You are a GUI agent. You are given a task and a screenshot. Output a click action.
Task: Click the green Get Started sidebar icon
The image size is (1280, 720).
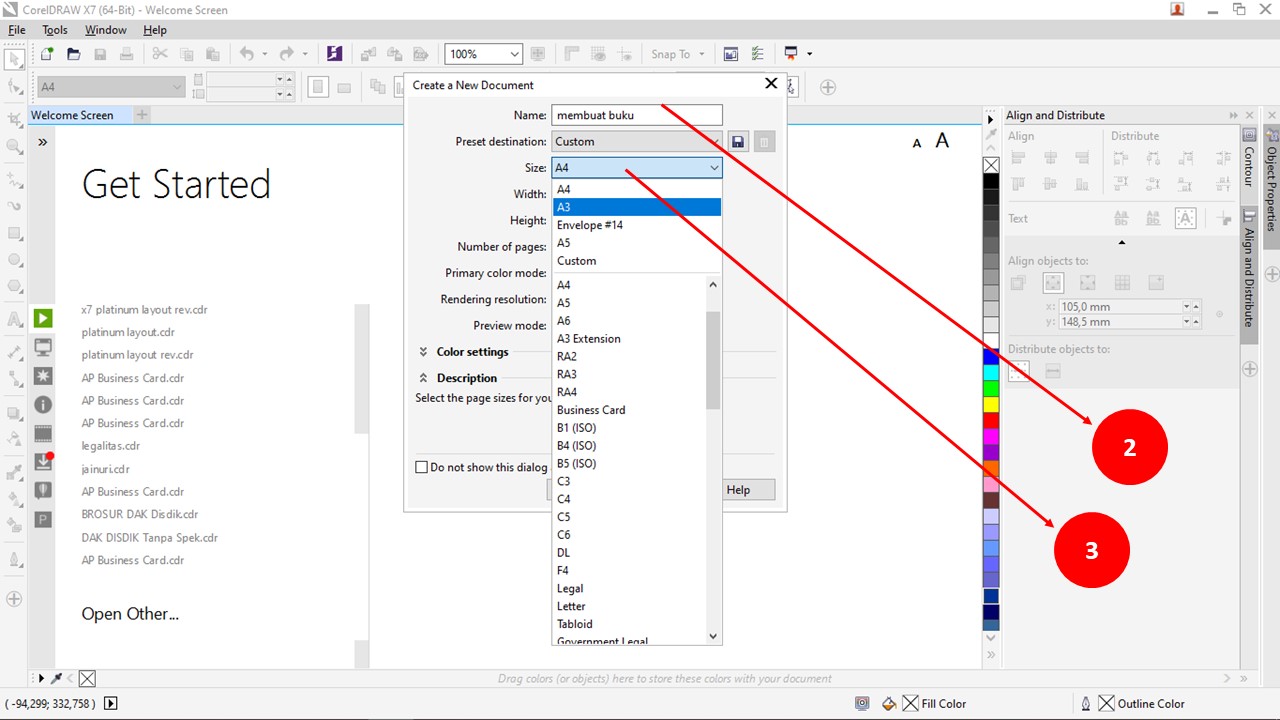pyautogui.click(x=43, y=319)
